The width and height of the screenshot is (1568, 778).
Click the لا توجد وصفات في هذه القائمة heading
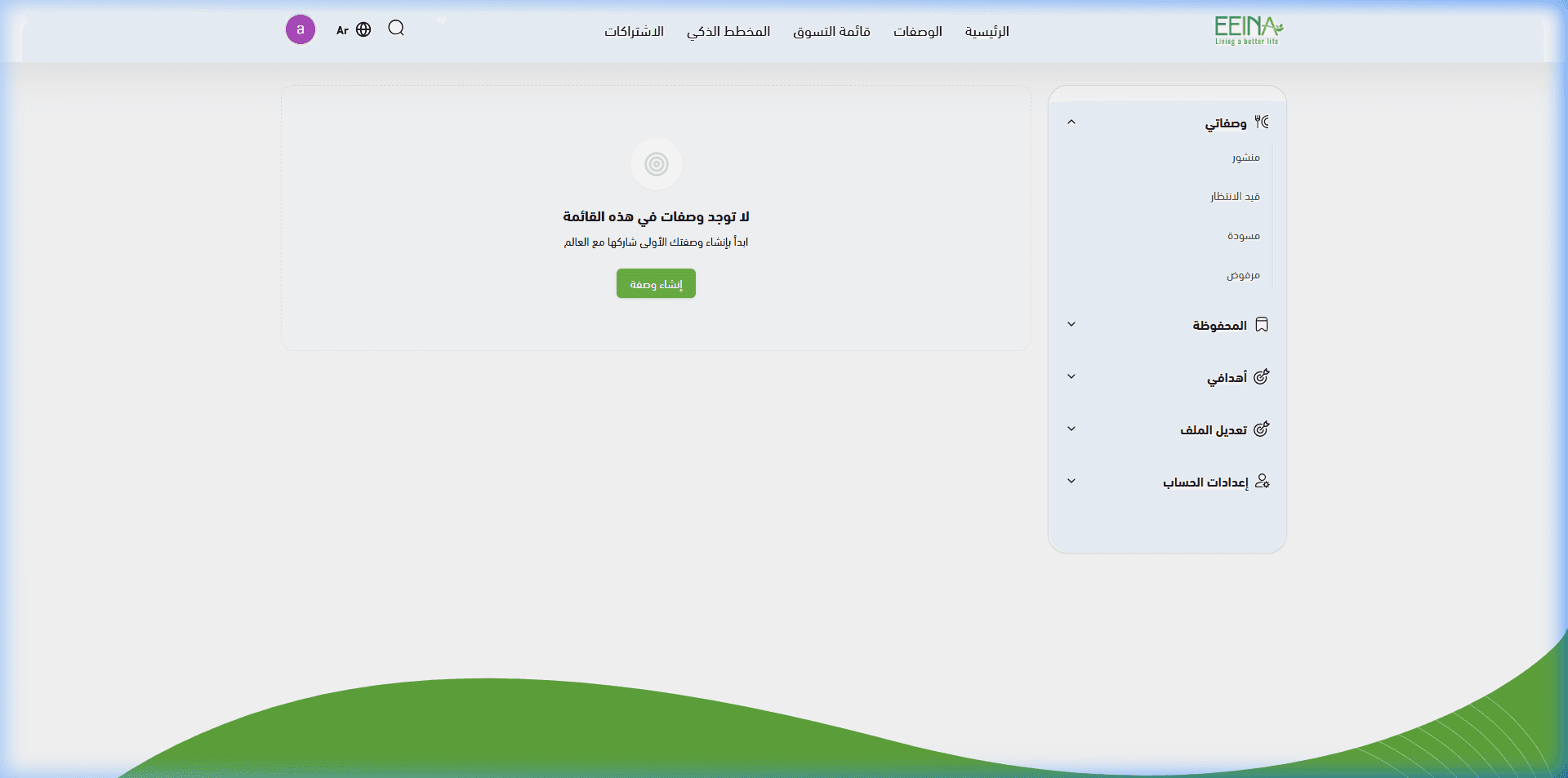656,216
